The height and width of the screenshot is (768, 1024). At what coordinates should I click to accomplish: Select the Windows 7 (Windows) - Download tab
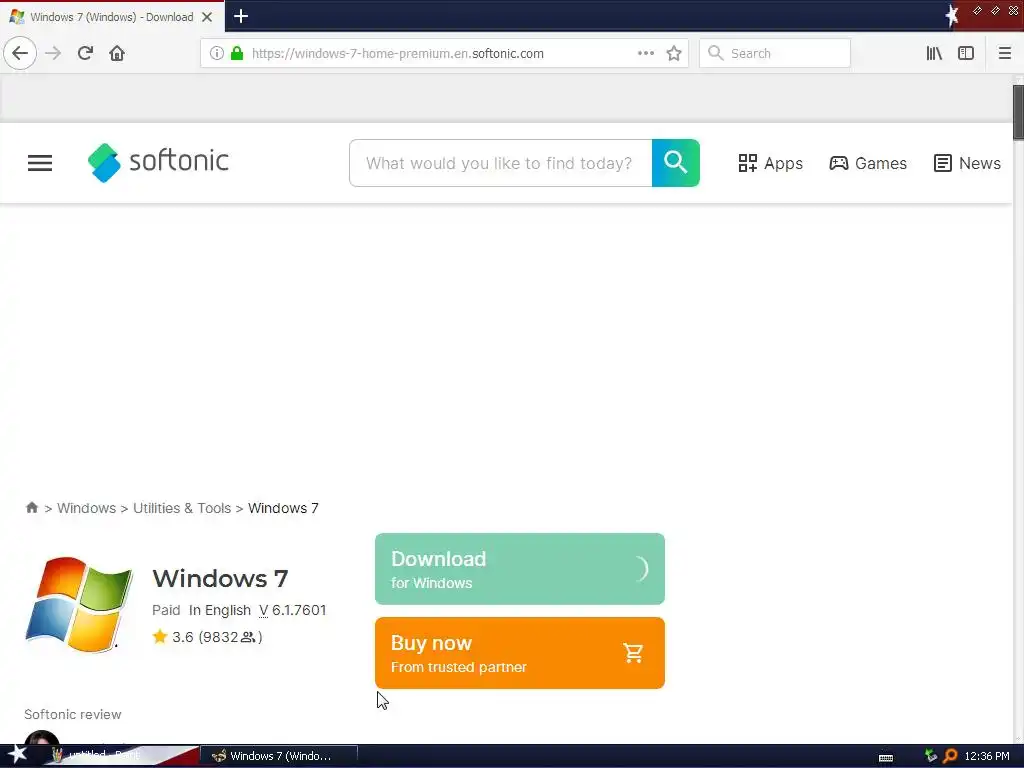click(112, 17)
